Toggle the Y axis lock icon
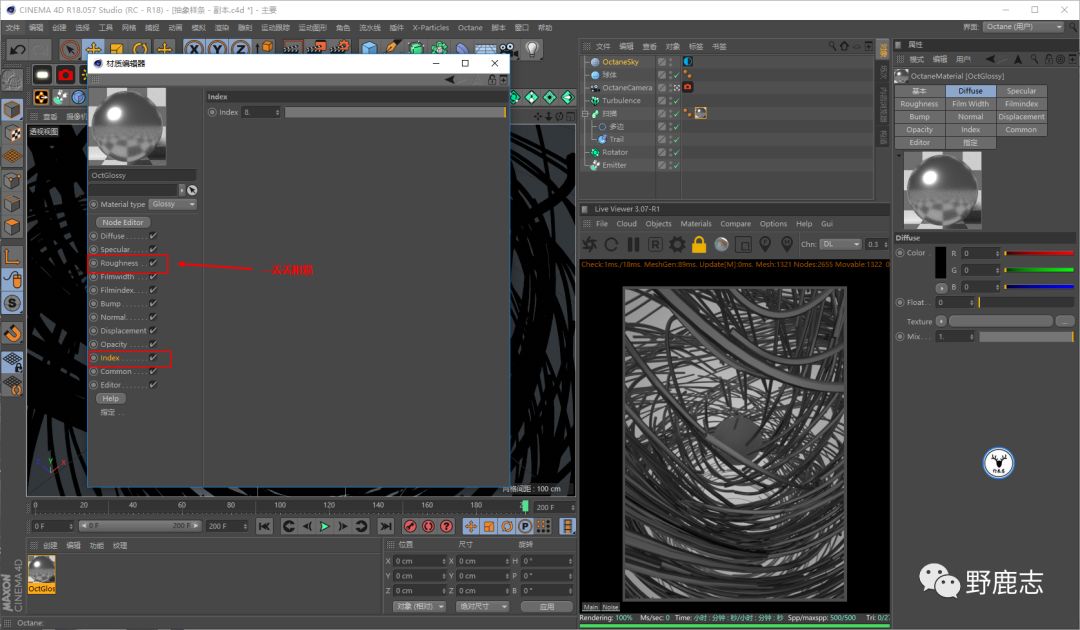The height and width of the screenshot is (630, 1080). click(x=217, y=49)
